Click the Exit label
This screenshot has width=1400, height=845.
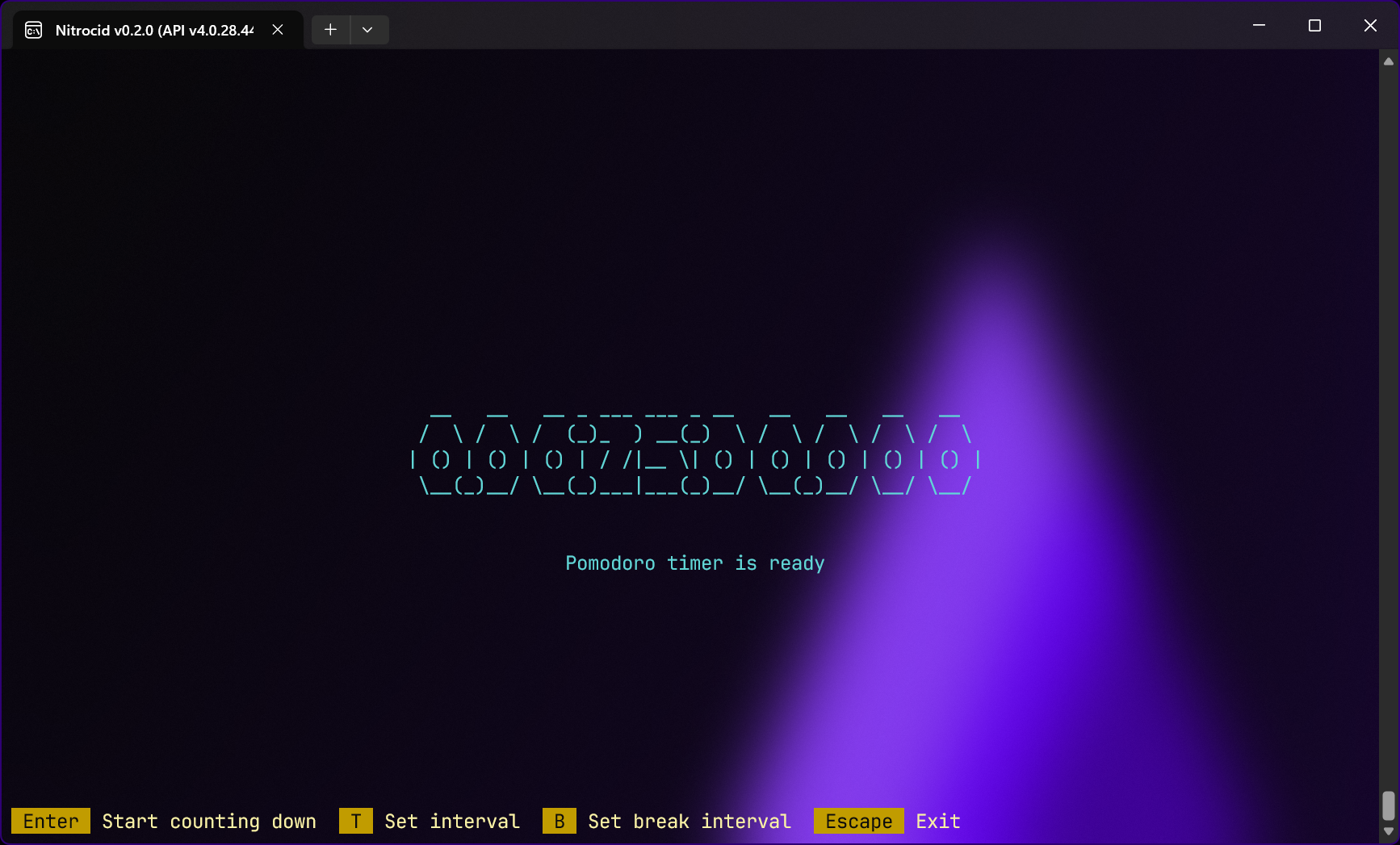pyautogui.click(x=938, y=822)
